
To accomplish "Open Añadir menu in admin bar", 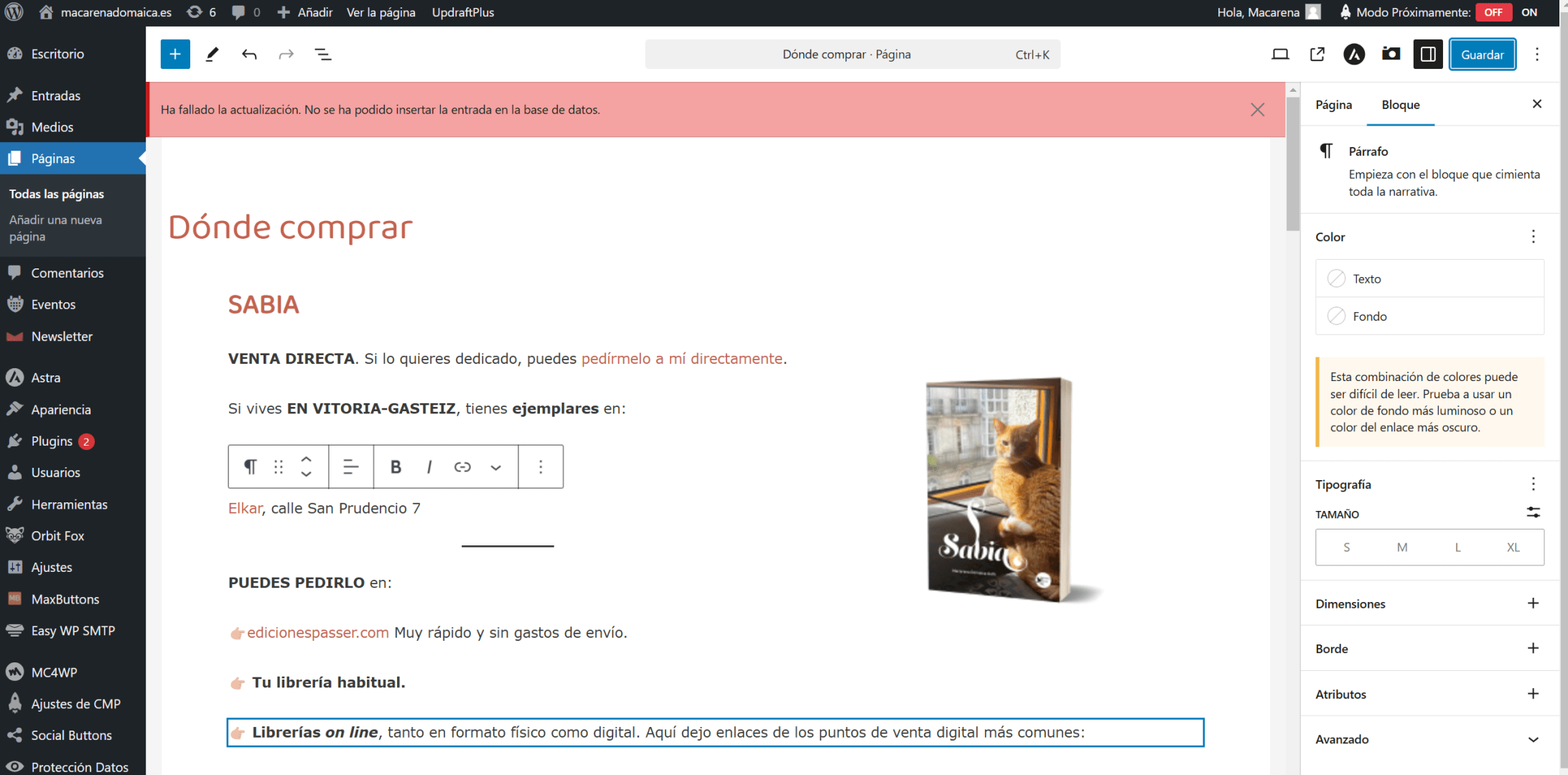I will 305,12.
